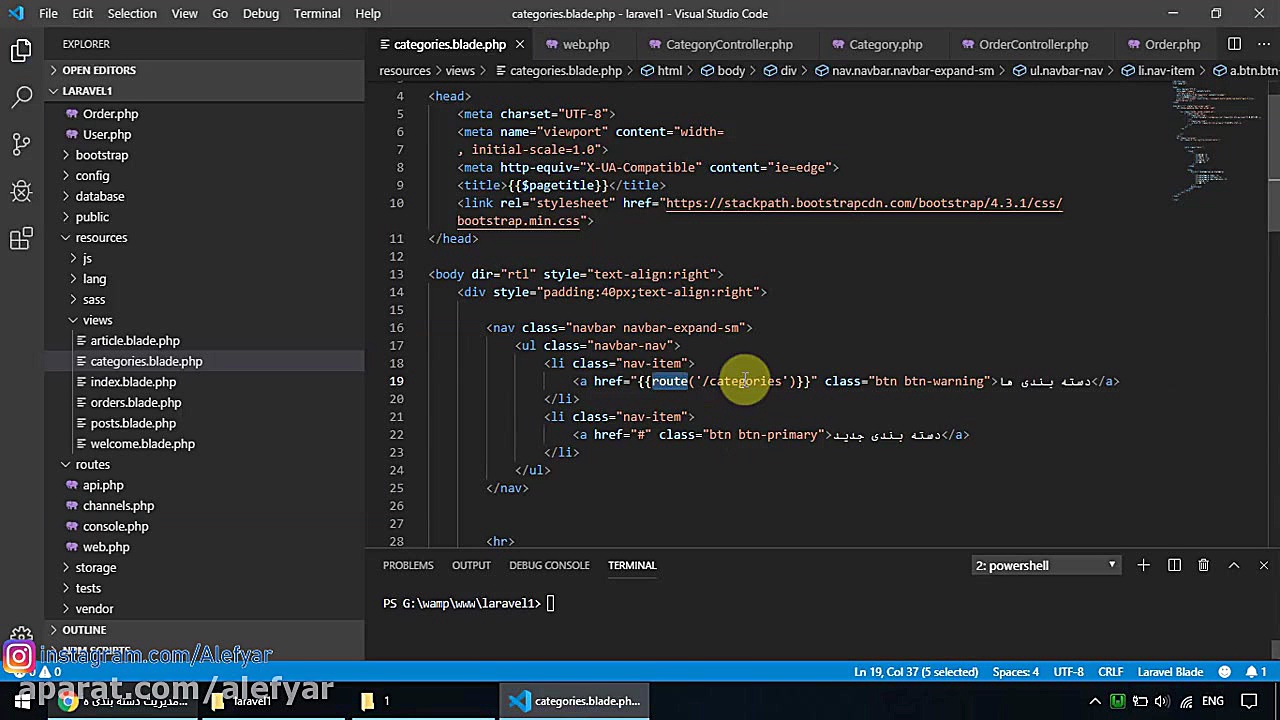1280x720 pixels.
Task: Switch to the CategoryController.php tab
Action: pos(728,44)
